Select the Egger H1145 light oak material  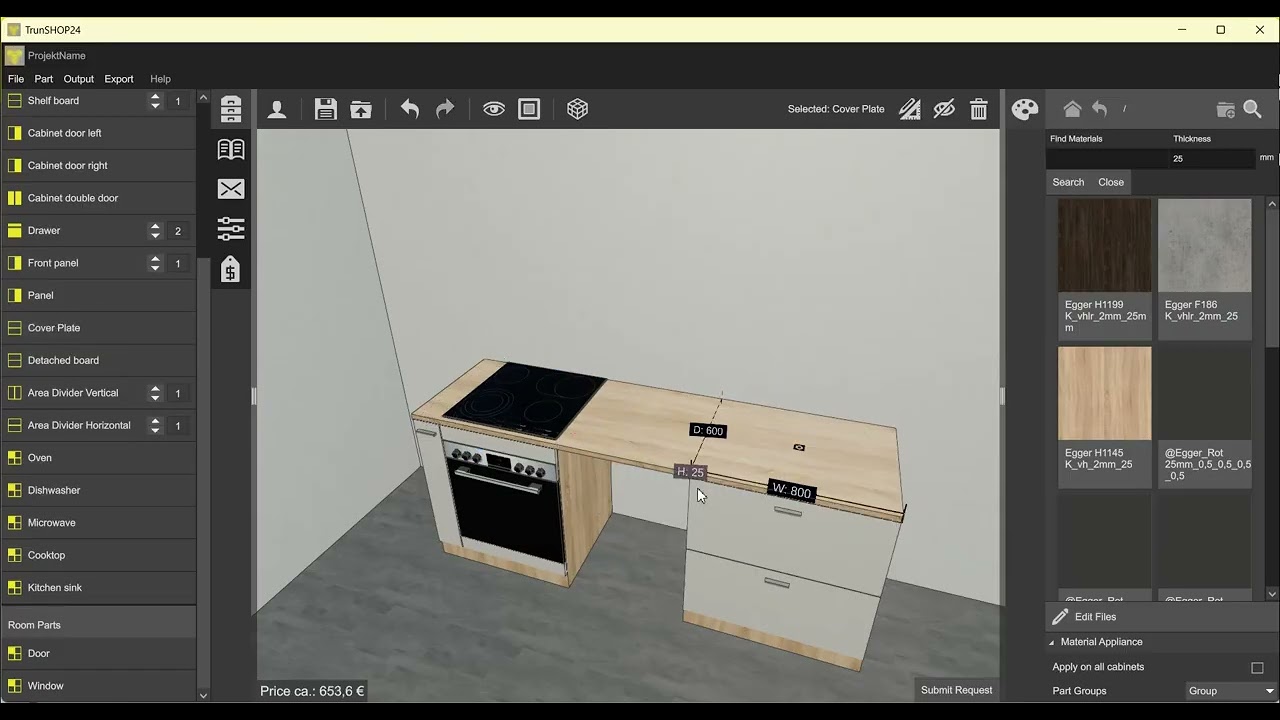pos(1105,416)
